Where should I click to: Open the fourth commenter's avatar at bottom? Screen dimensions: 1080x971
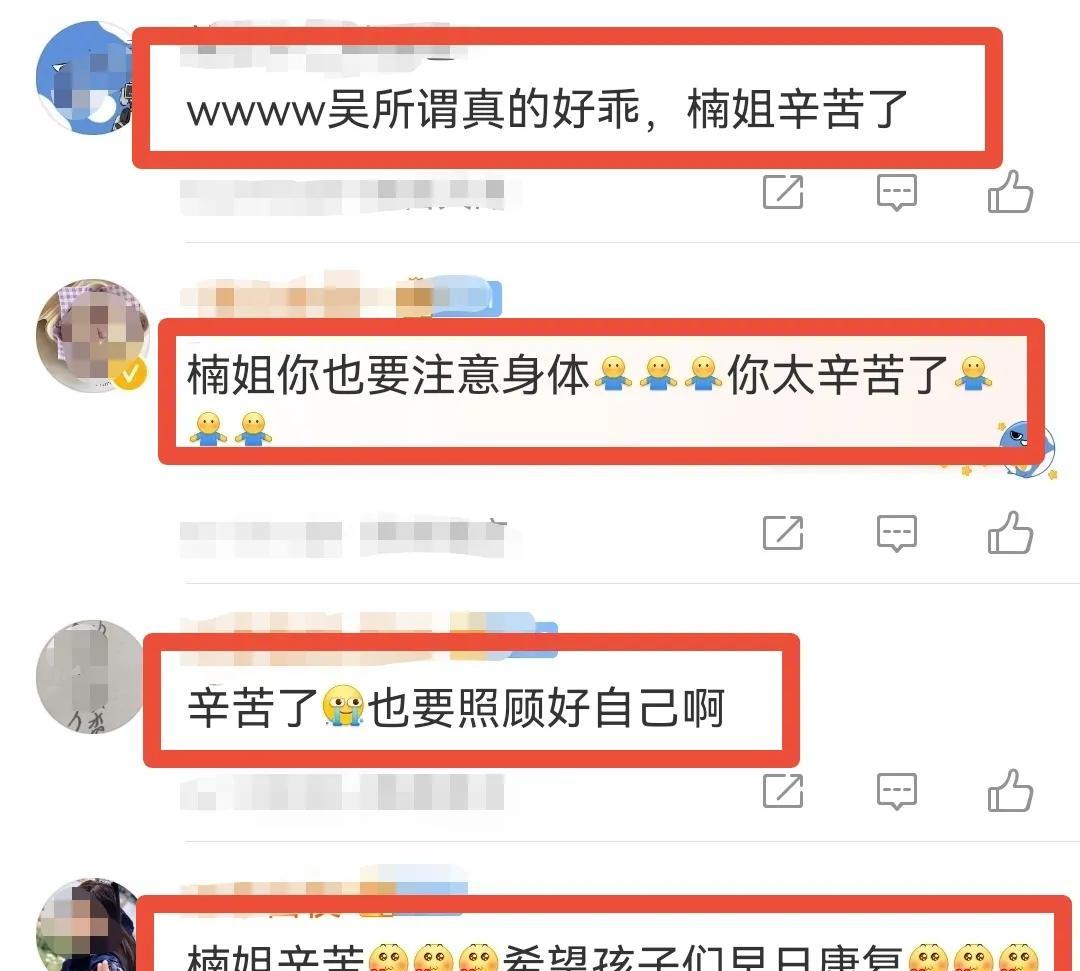(x=86, y=925)
